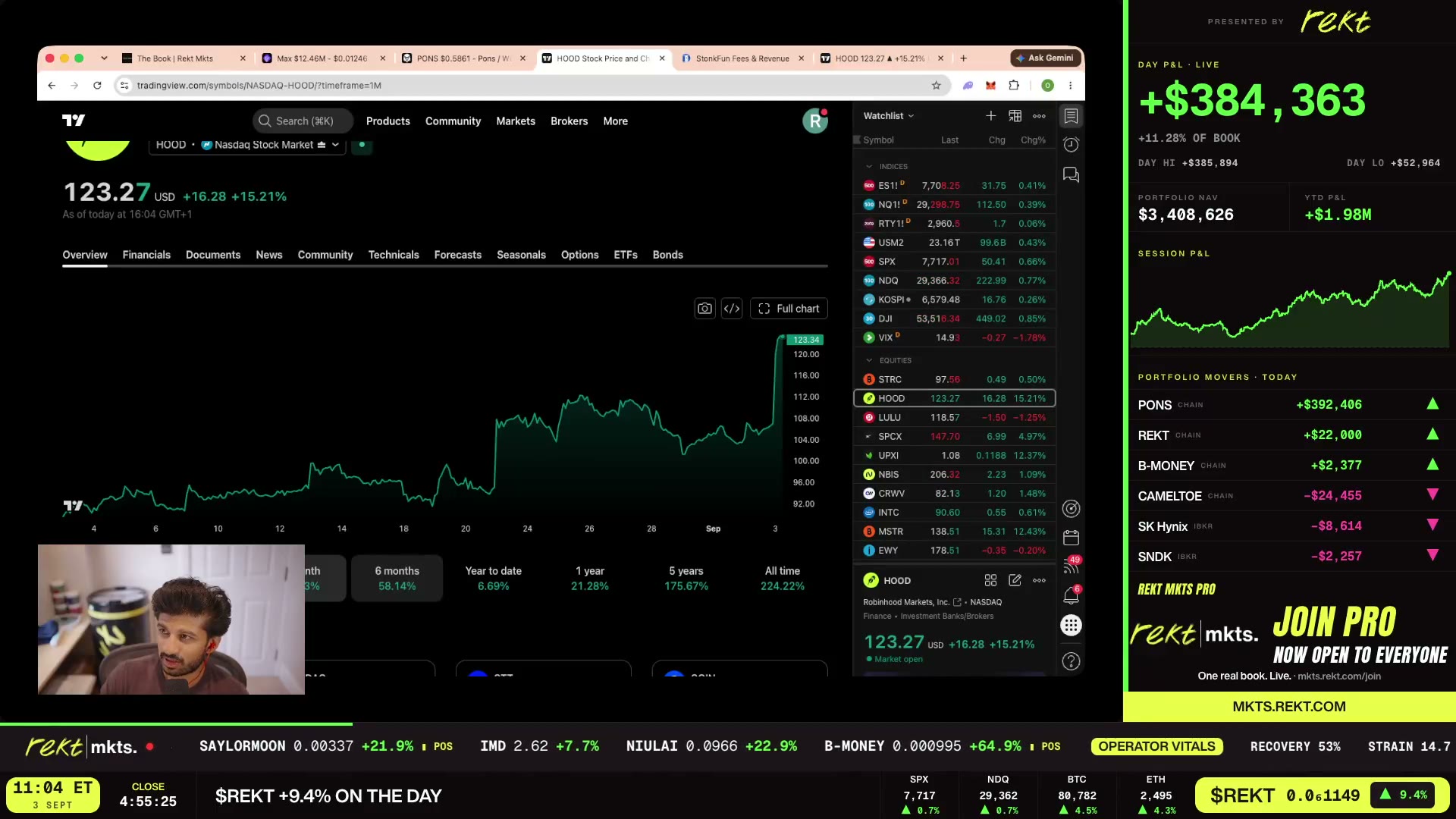This screenshot has height=819, width=1456.
Task: Switch to the Financials tab
Action: tap(146, 255)
